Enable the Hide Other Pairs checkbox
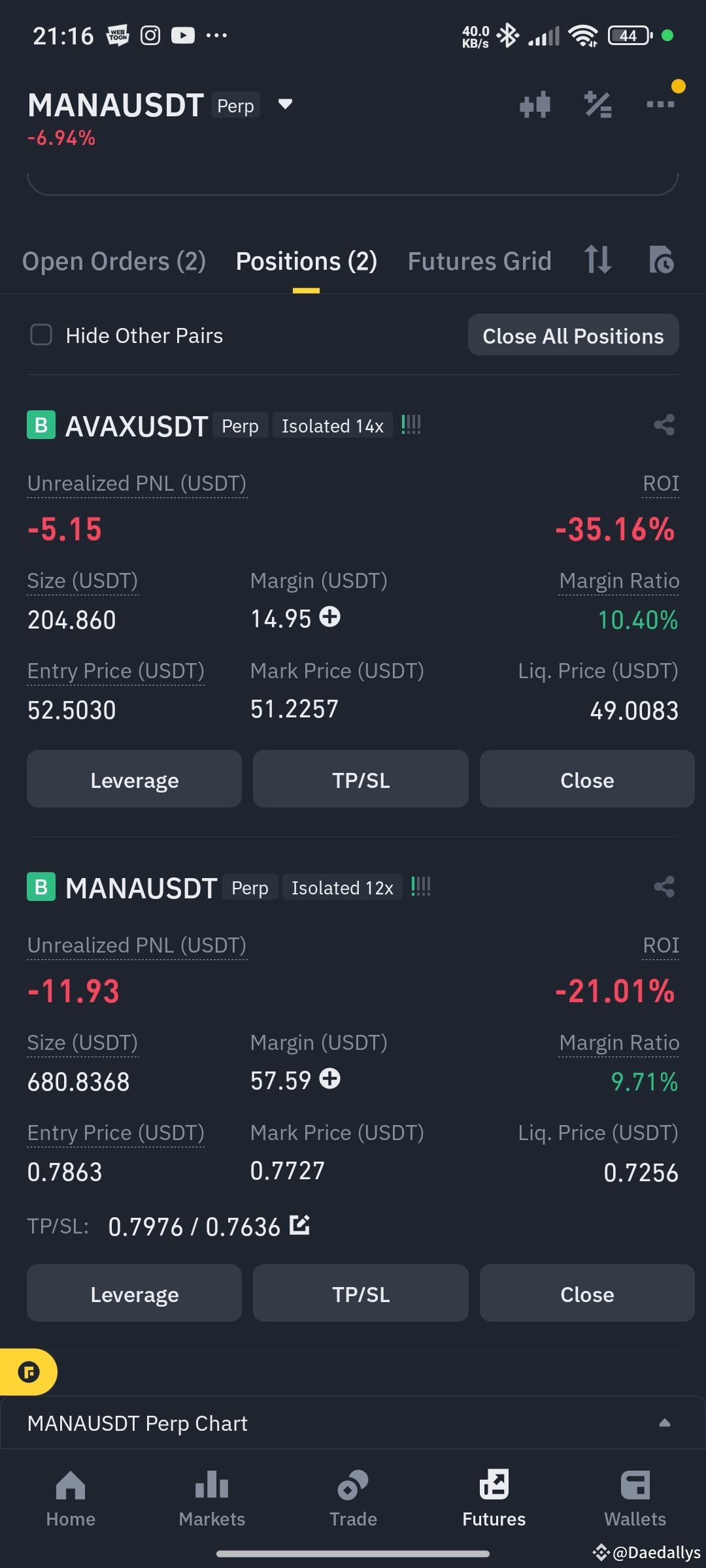This screenshot has width=706, height=1568. (x=41, y=335)
